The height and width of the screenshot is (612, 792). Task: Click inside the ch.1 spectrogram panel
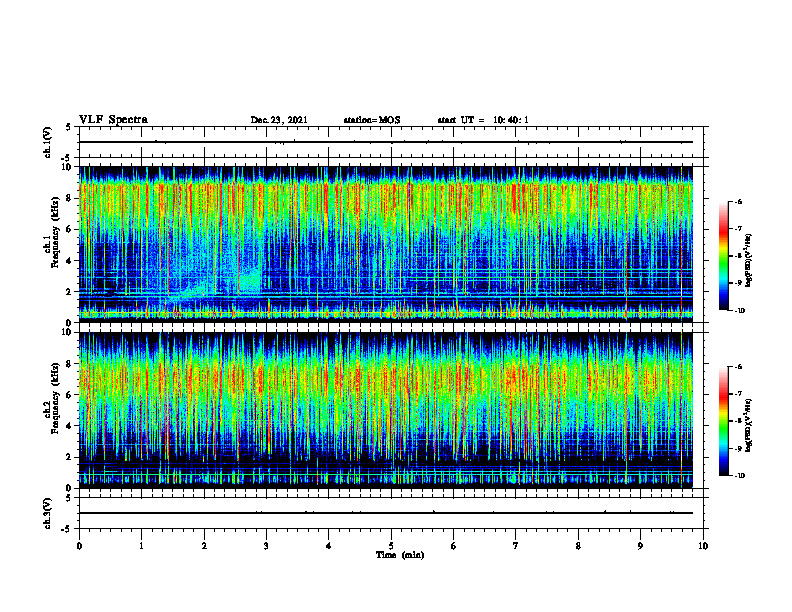pyautogui.click(x=386, y=244)
